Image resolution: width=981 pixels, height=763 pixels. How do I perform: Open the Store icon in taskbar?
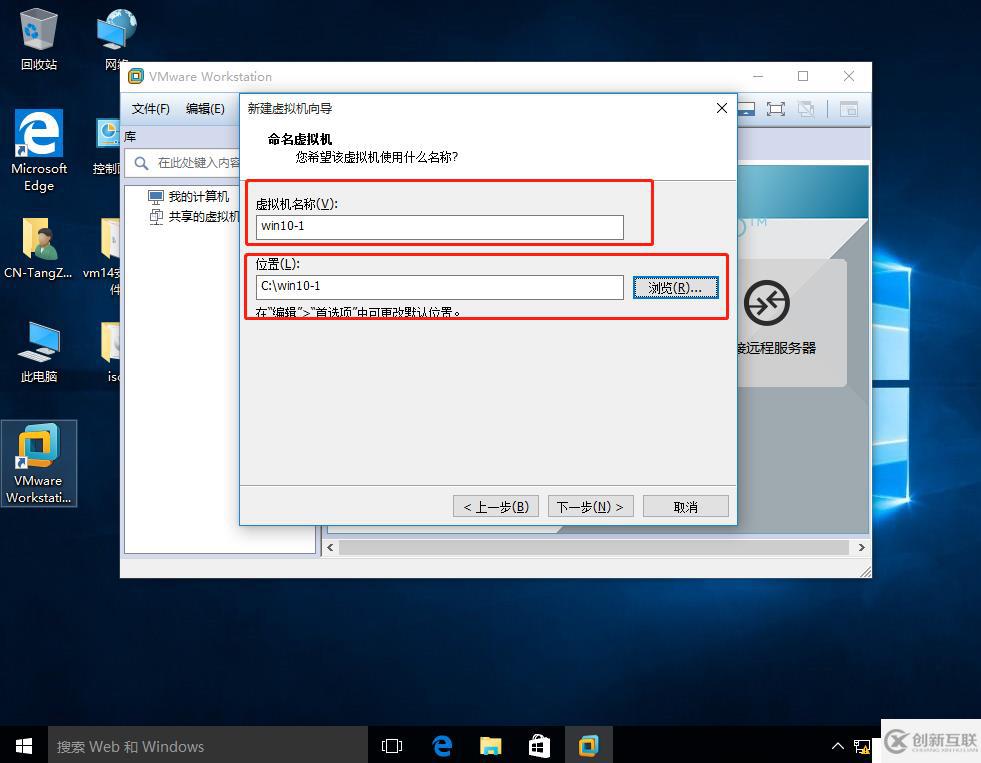pos(539,745)
